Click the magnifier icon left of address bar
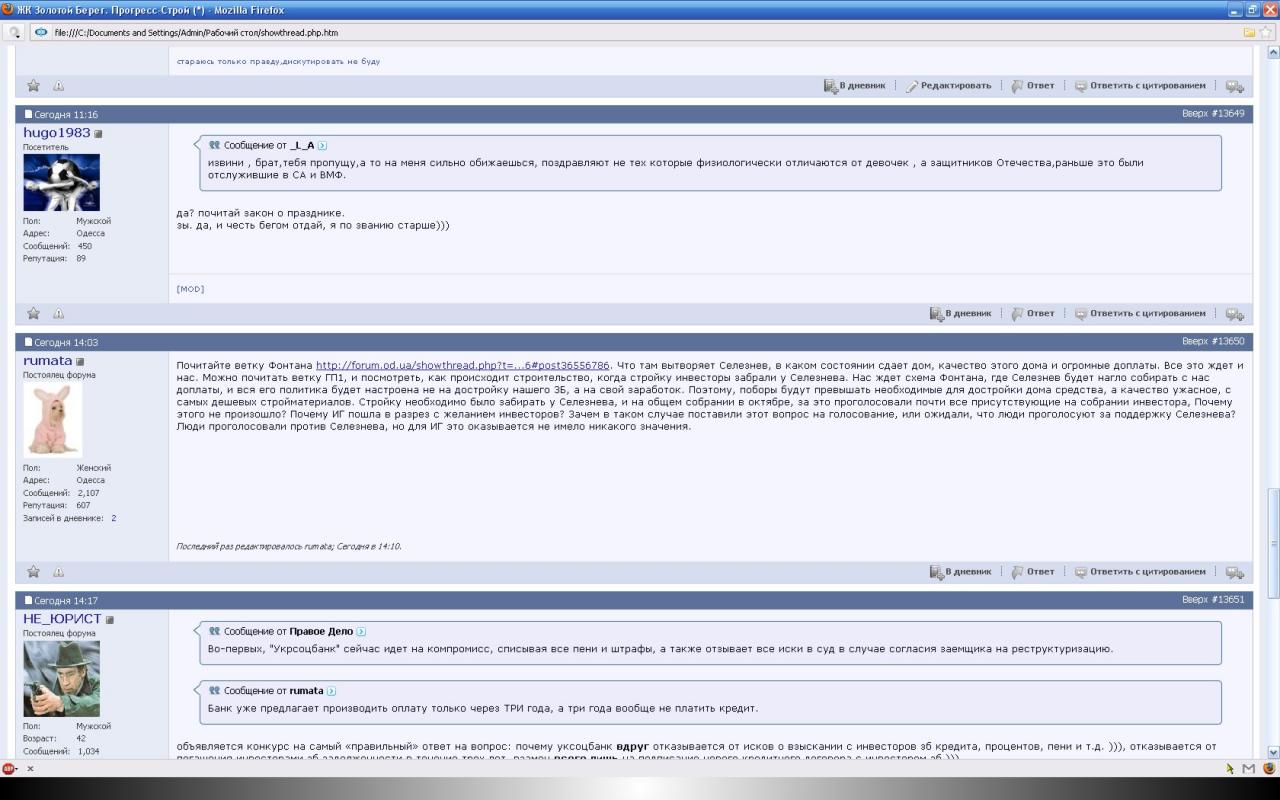 coord(14,32)
